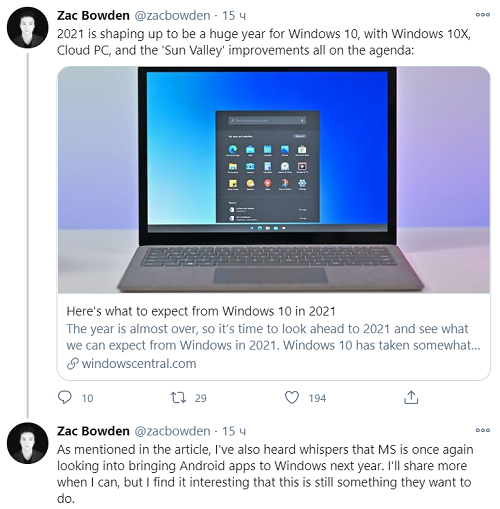500x509 pixels.
Task: Open Zac Bowden name on first tweet
Action: pyautogui.click(x=93, y=15)
